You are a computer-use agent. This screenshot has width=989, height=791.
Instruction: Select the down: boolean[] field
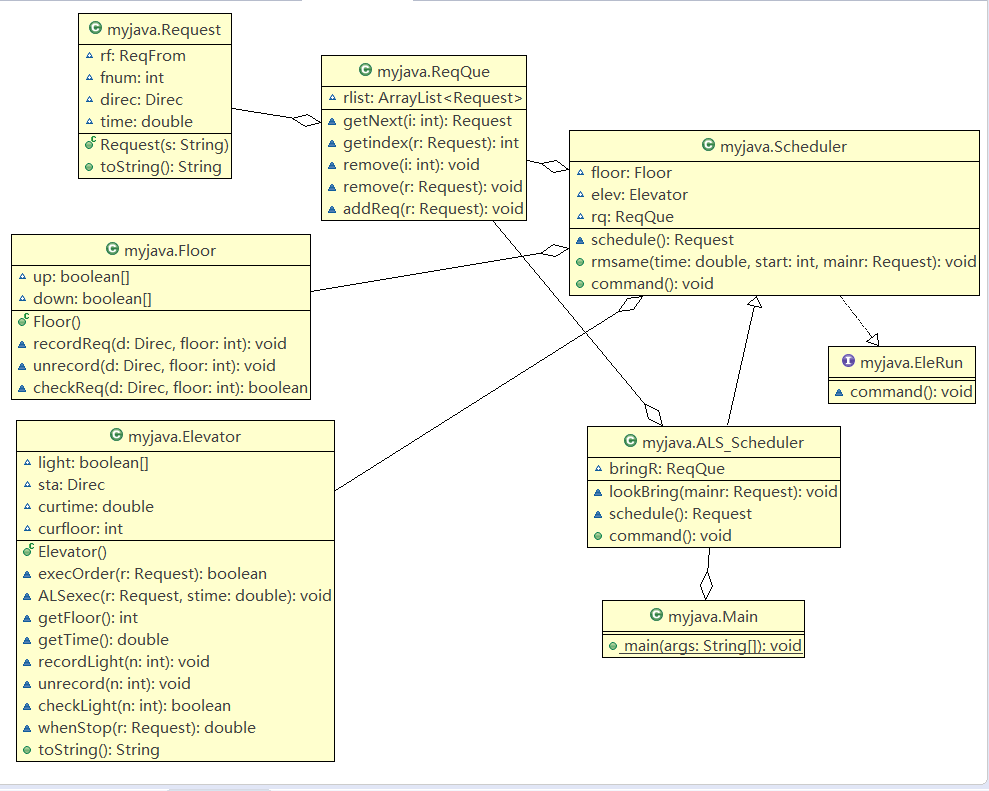(x=92, y=299)
